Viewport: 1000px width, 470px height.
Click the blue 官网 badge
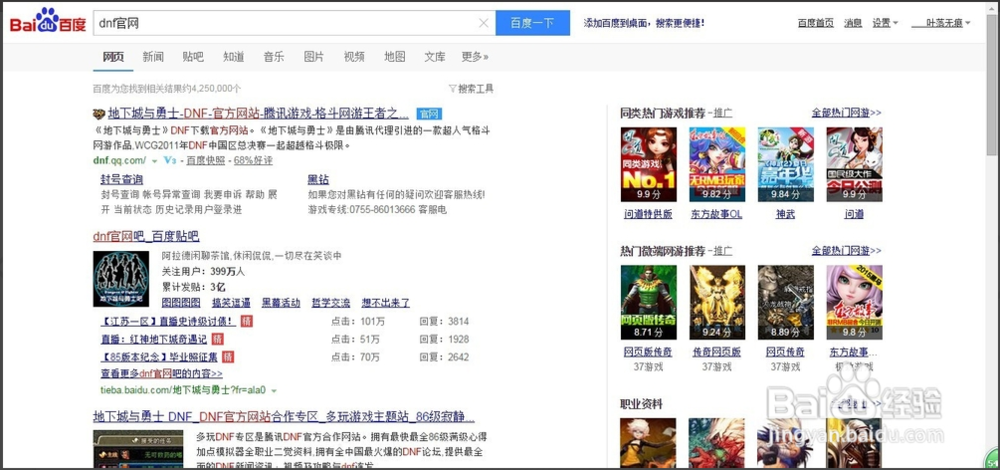429,114
